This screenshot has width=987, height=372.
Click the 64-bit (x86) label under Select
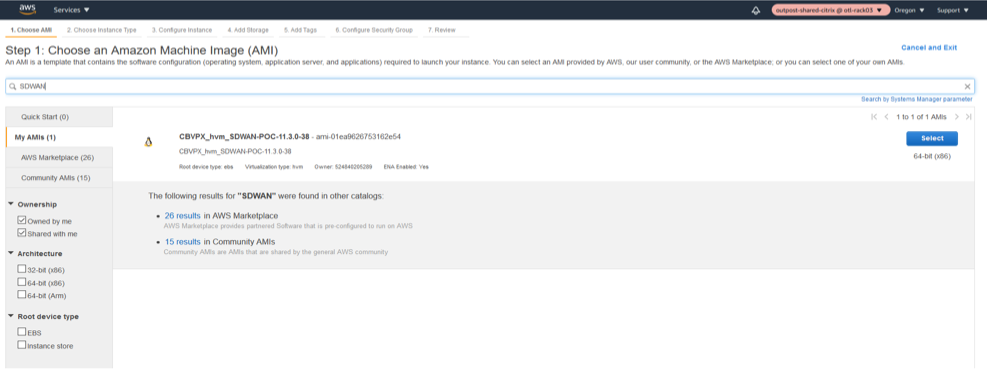[x=932, y=156]
